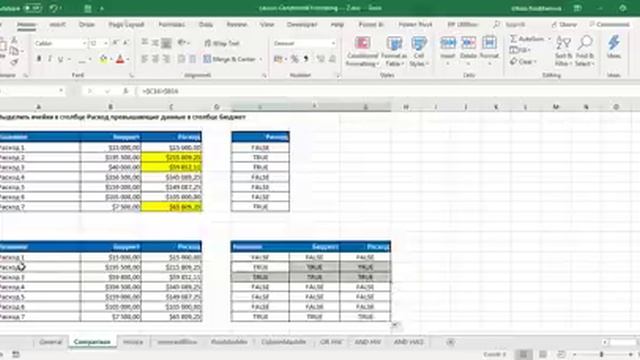This screenshot has height=360, width=640.
Task: Open the Developer ribbon tab
Action: click(x=302, y=24)
